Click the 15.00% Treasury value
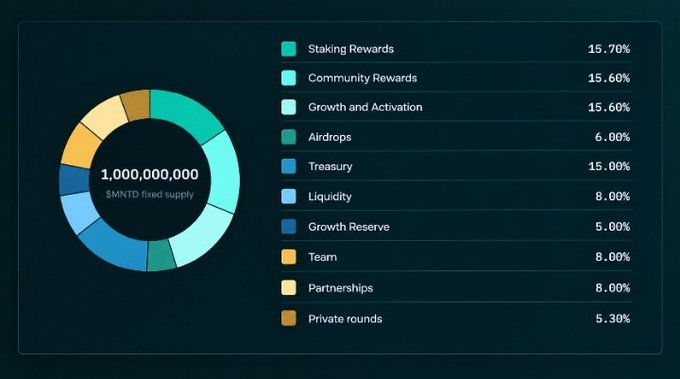The height and width of the screenshot is (379, 680). (609, 167)
